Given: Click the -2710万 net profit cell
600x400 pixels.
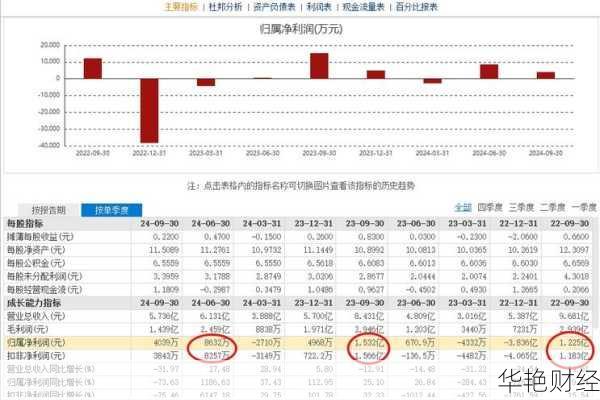Looking at the screenshot, I should coord(266,343).
